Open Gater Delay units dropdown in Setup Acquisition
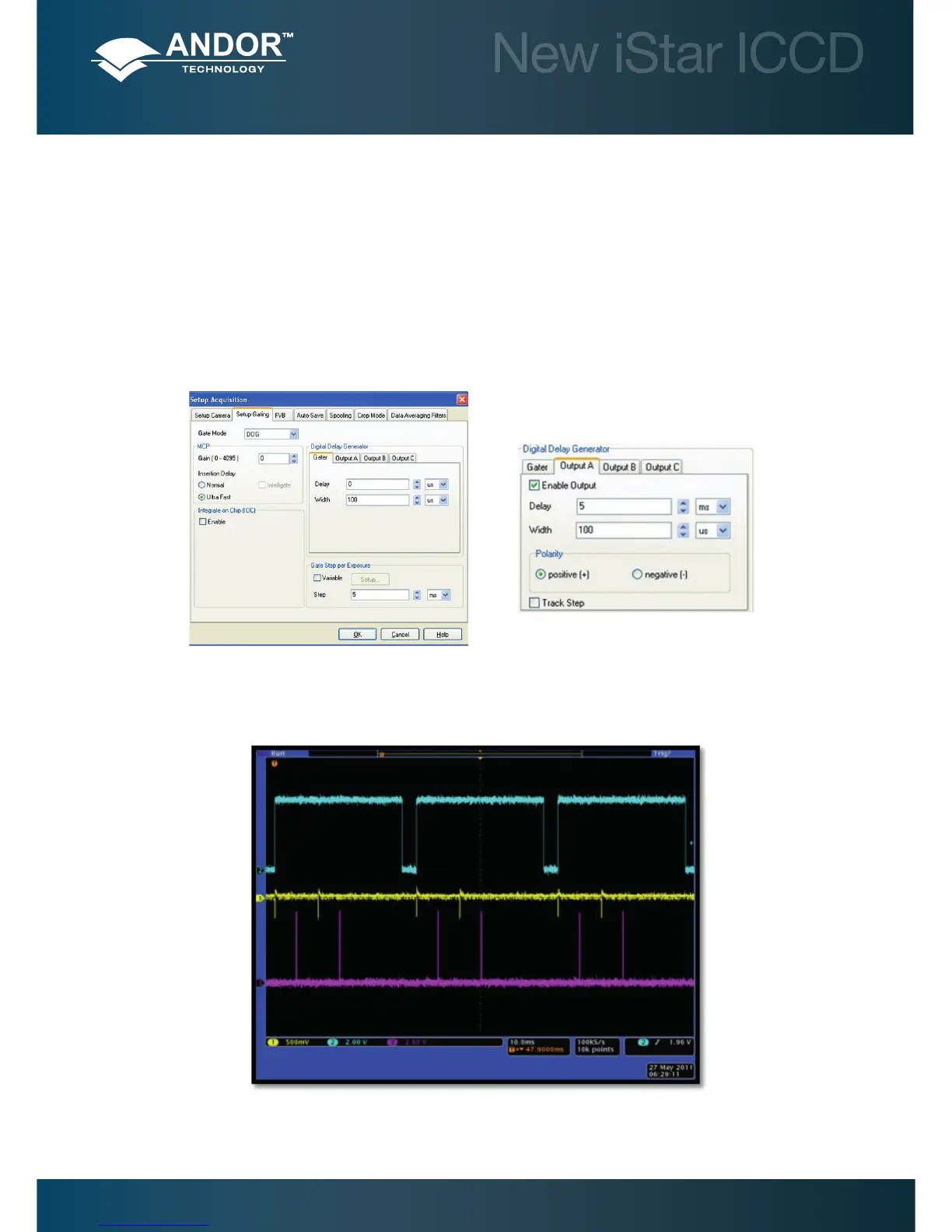The height and width of the screenshot is (1232, 952). pyautogui.click(x=443, y=485)
